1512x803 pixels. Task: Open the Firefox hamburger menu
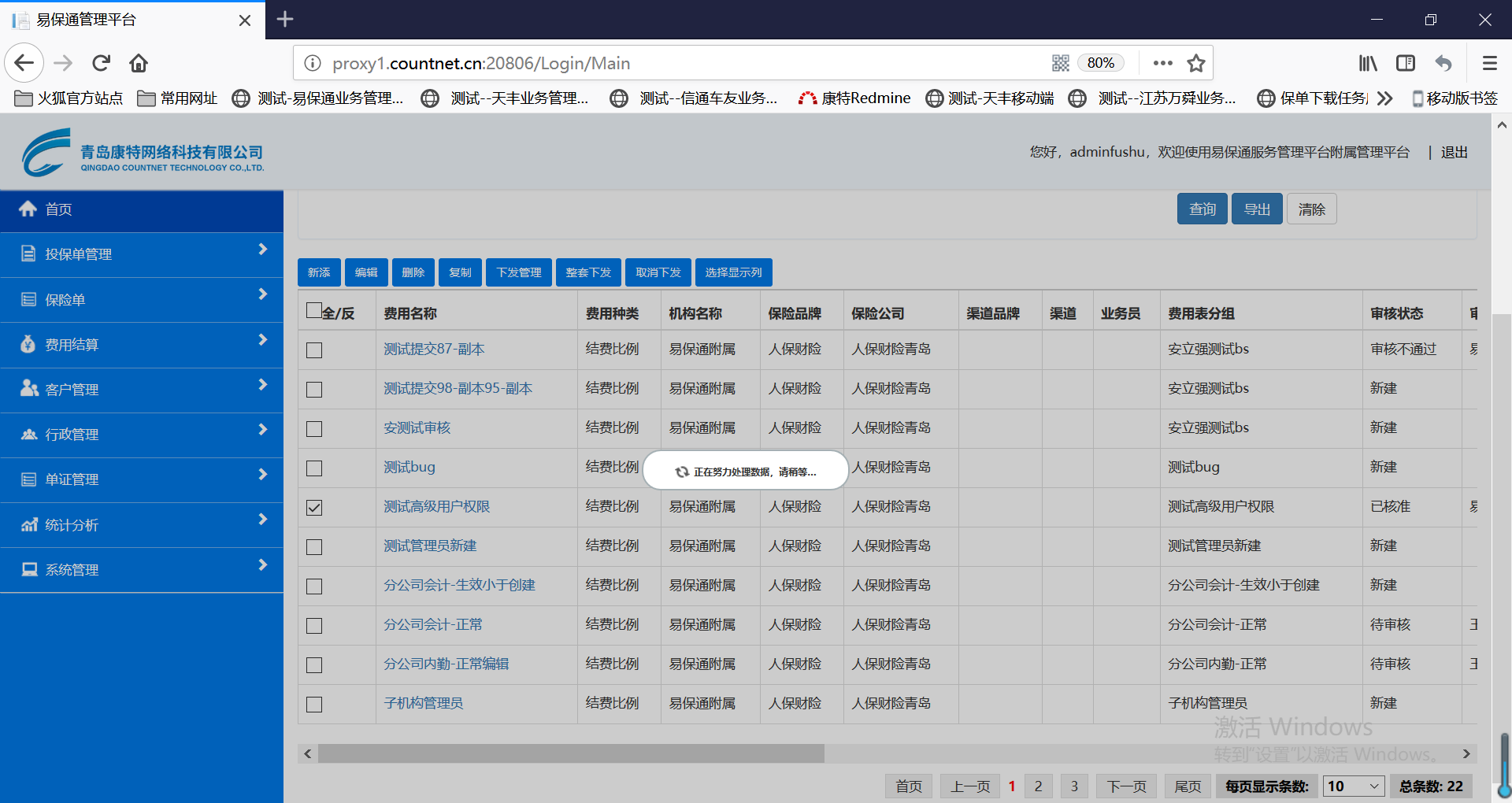point(1489,63)
